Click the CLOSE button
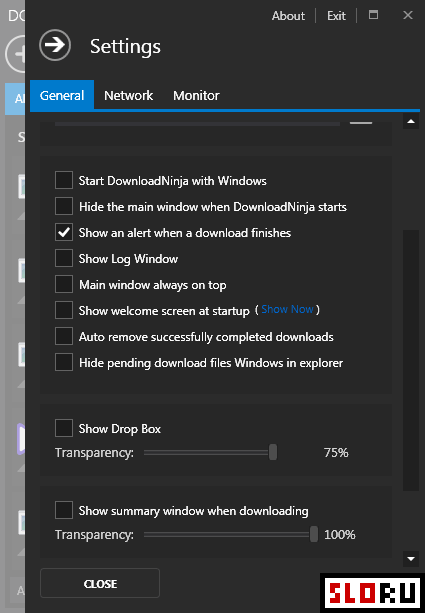425x613 pixels. coord(100,583)
